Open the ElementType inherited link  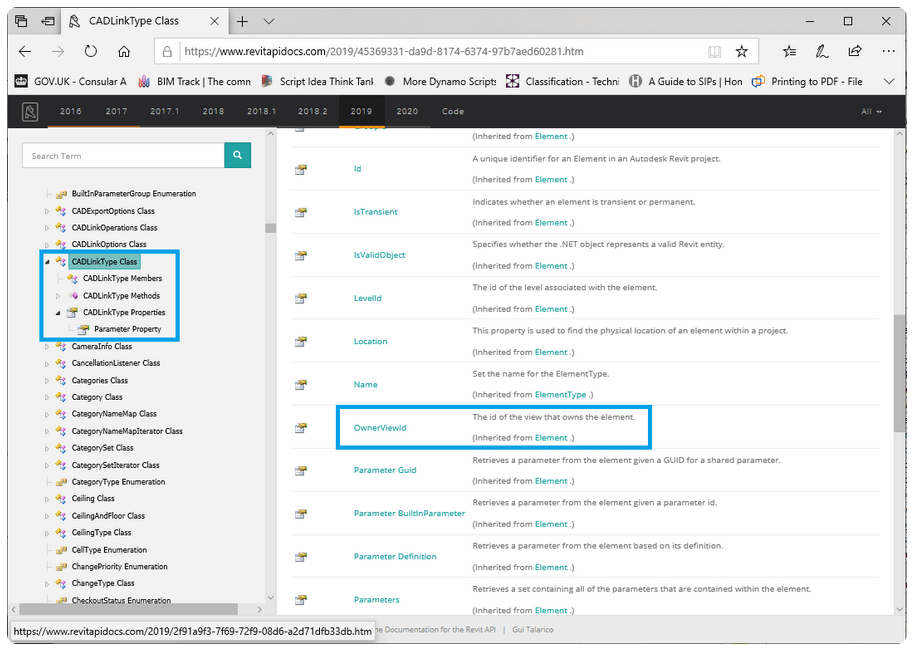(x=560, y=395)
